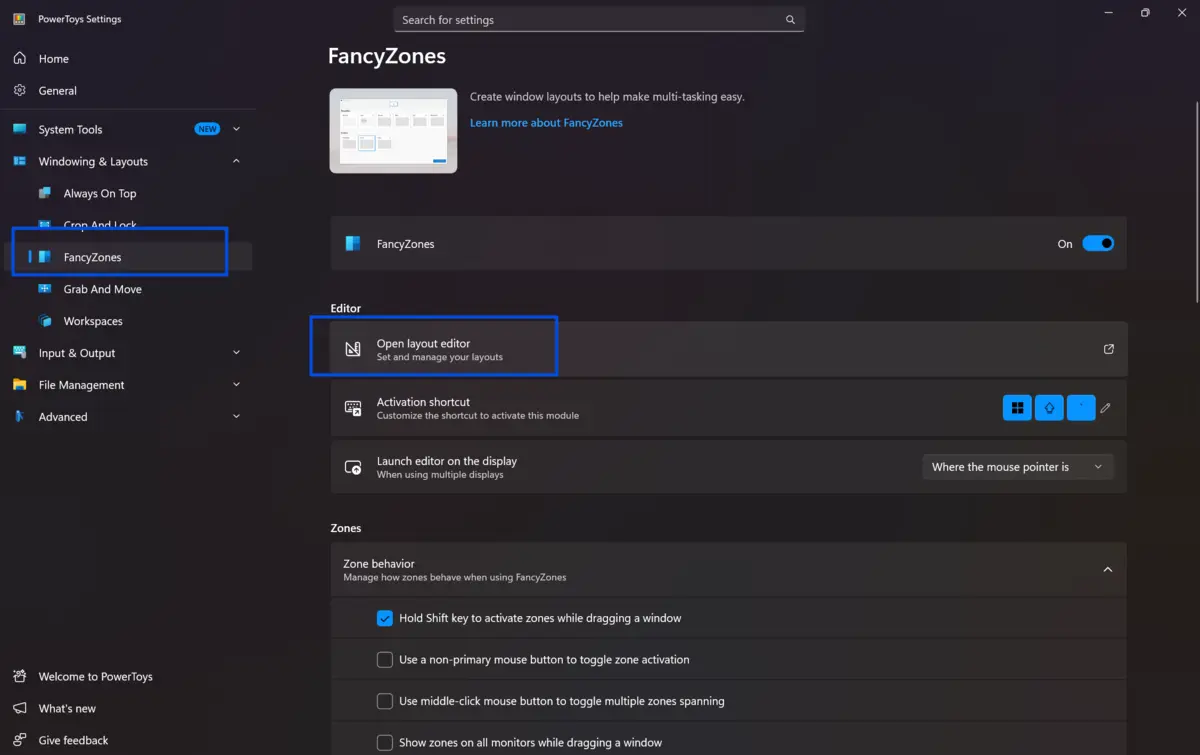Click the backtick key shortcut button

click(1081, 408)
